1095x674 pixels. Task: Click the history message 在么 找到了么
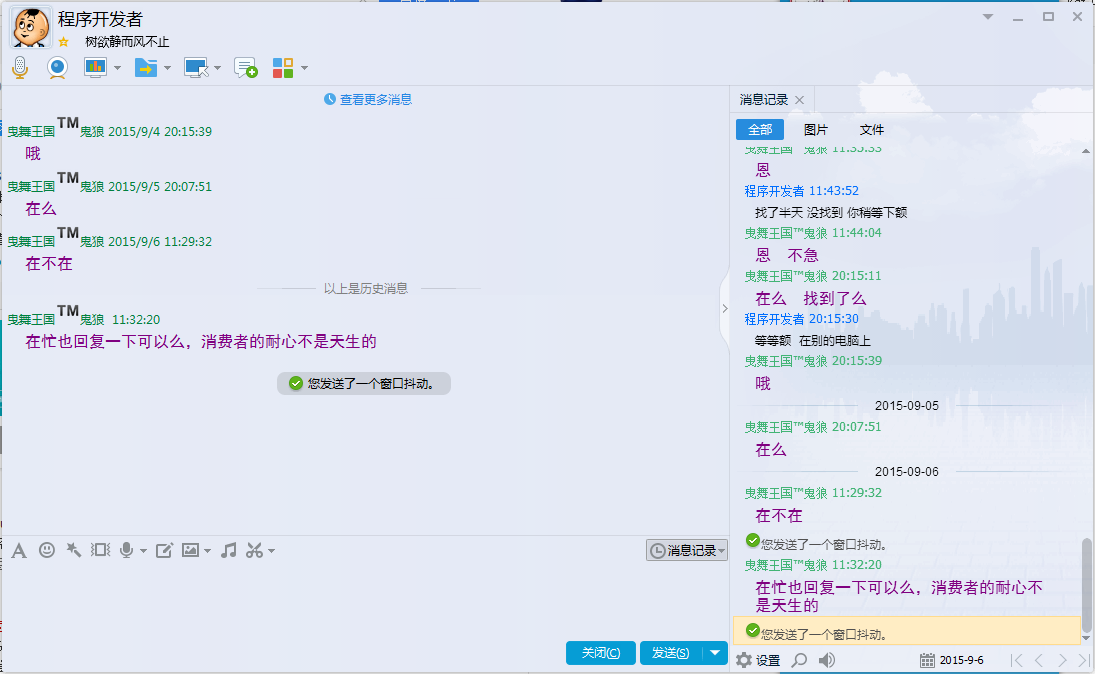811,298
